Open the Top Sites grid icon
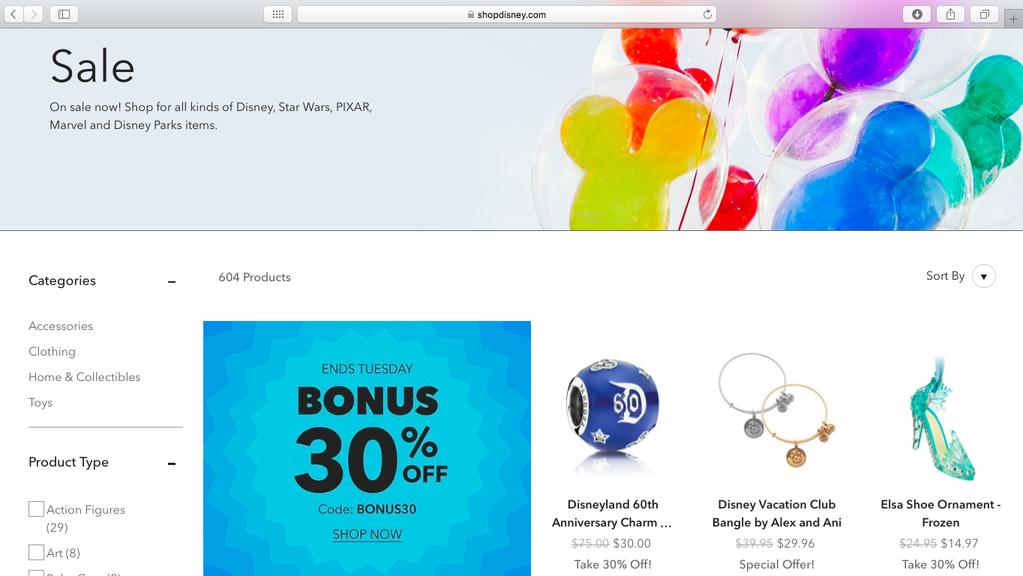Screen dimensions: 1023x576 click(x=278, y=14)
